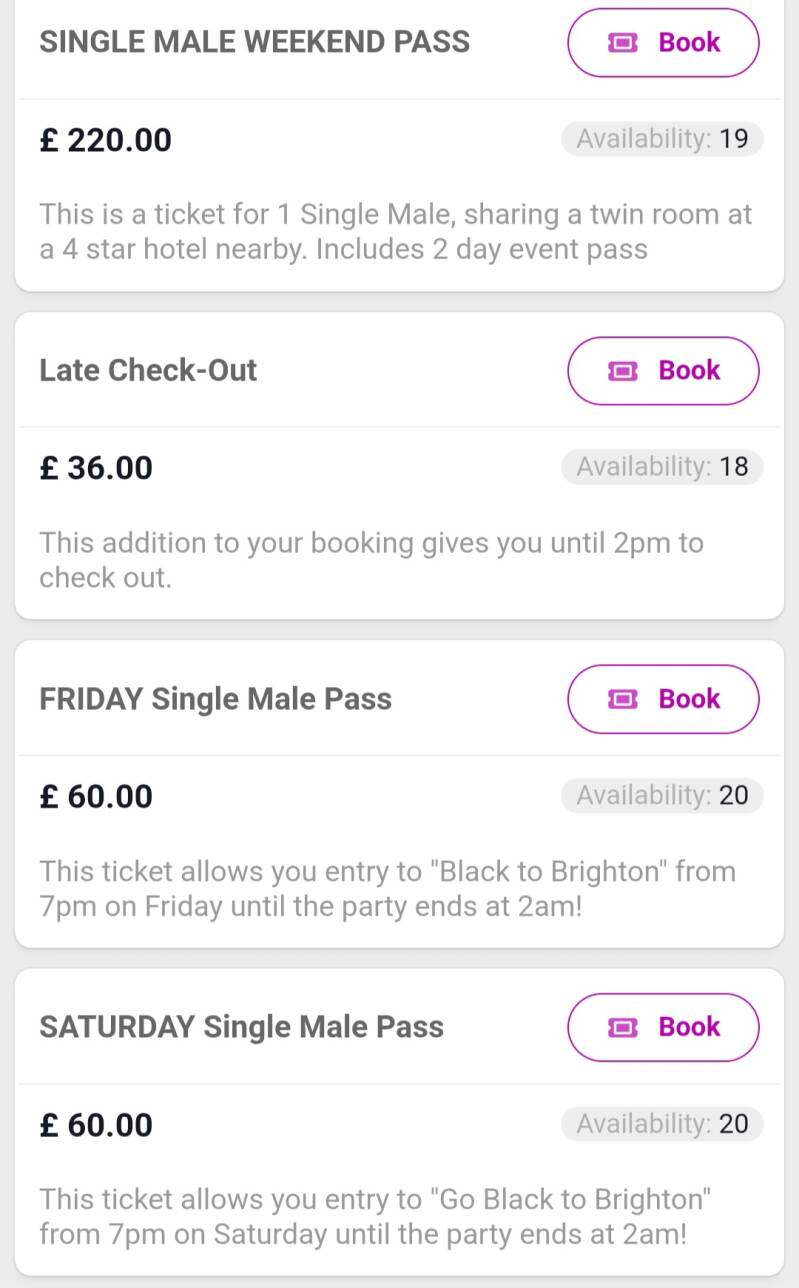Viewport: 799px width, 1288px height.
Task: Book the Late Check-Out add-on
Action: (x=664, y=371)
